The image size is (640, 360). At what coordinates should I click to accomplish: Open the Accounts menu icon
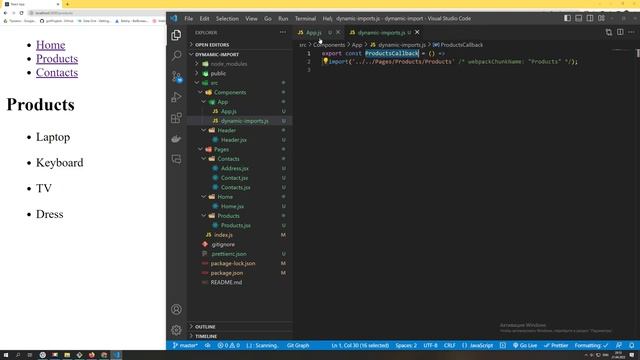[x=176, y=309]
